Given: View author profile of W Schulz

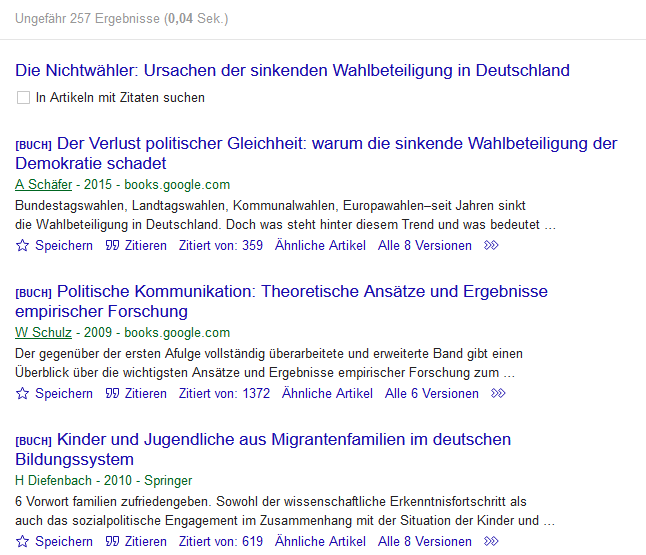Looking at the screenshot, I should pos(43,332).
